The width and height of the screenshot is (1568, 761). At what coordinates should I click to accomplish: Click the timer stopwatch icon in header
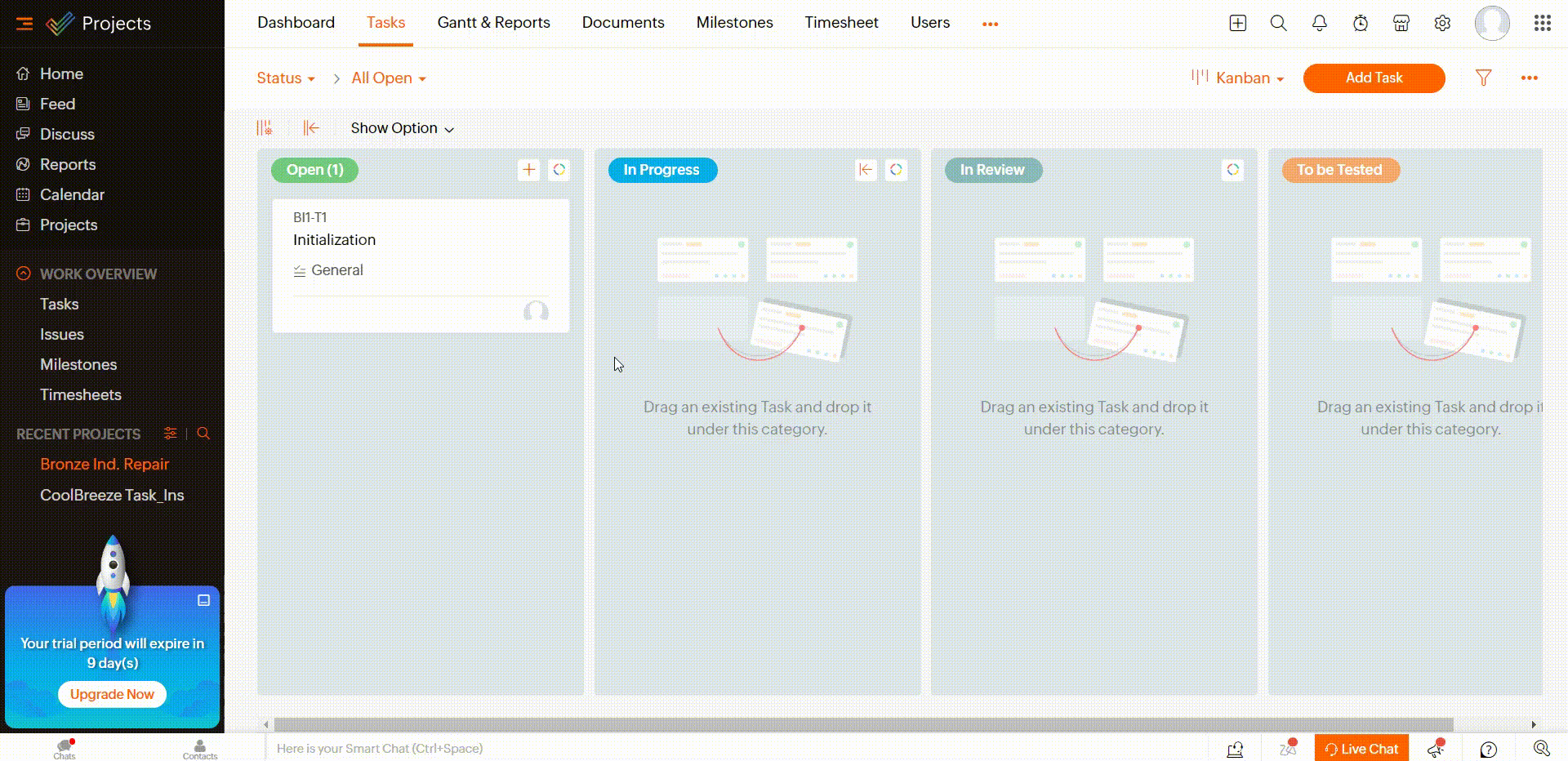(1360, 24)
